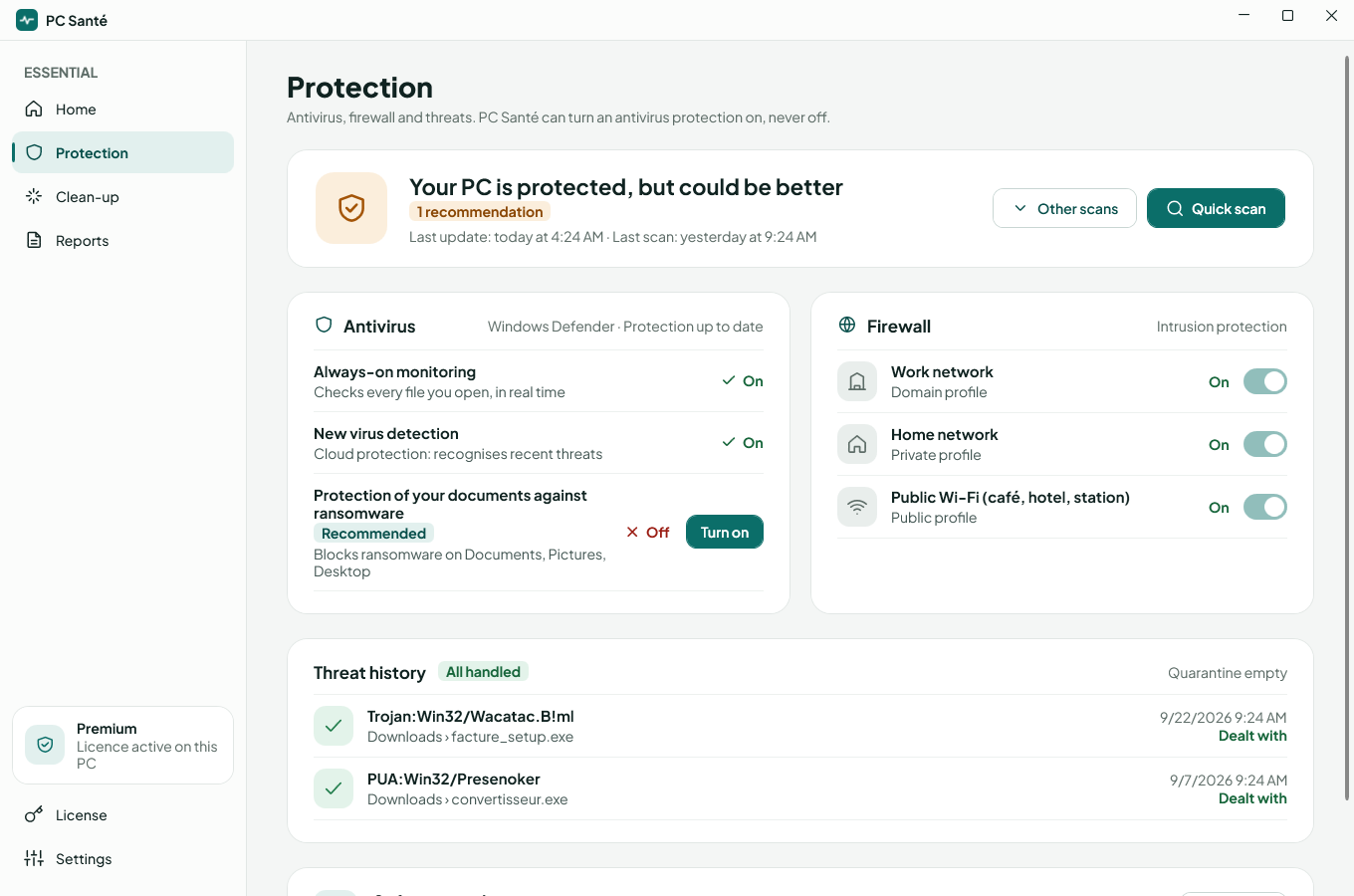Click the Home network house icon
The width and height of the screenshot is (1354, 896).
click(857, 444)
